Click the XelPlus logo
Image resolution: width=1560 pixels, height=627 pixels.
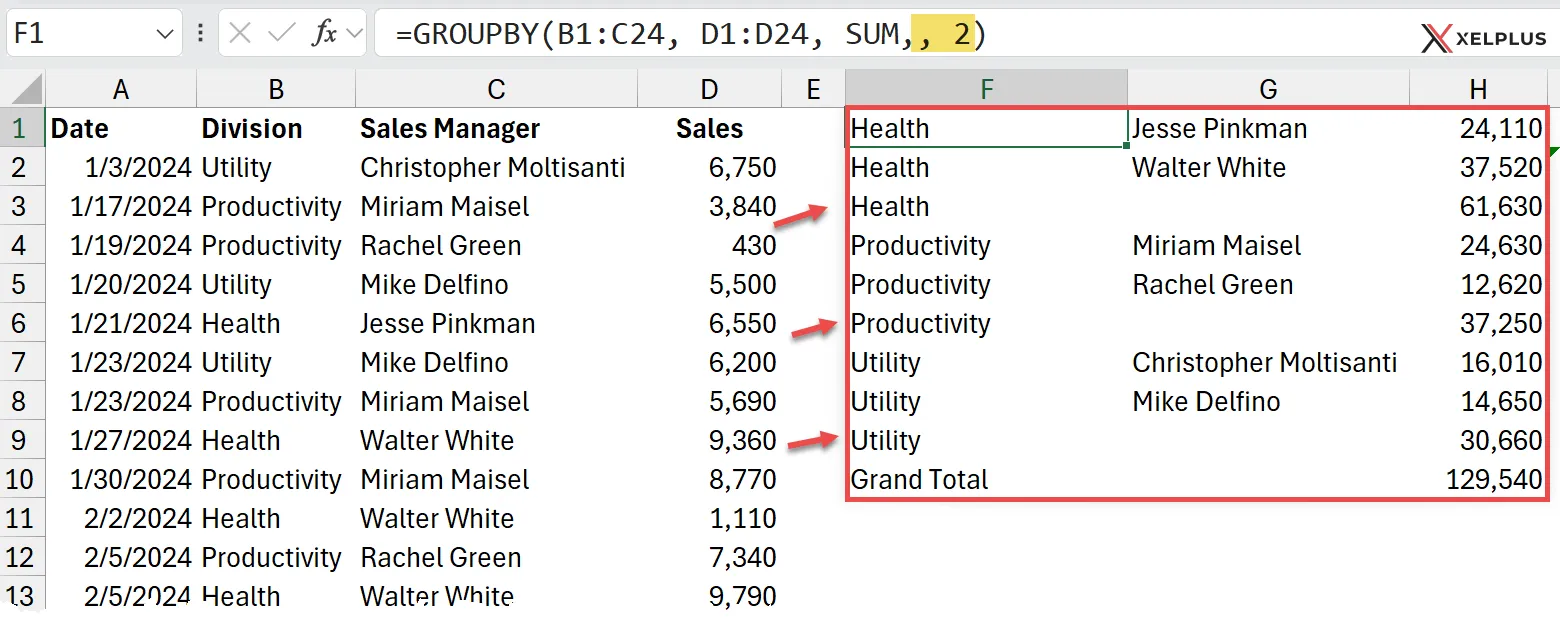tap(1483, 38)
